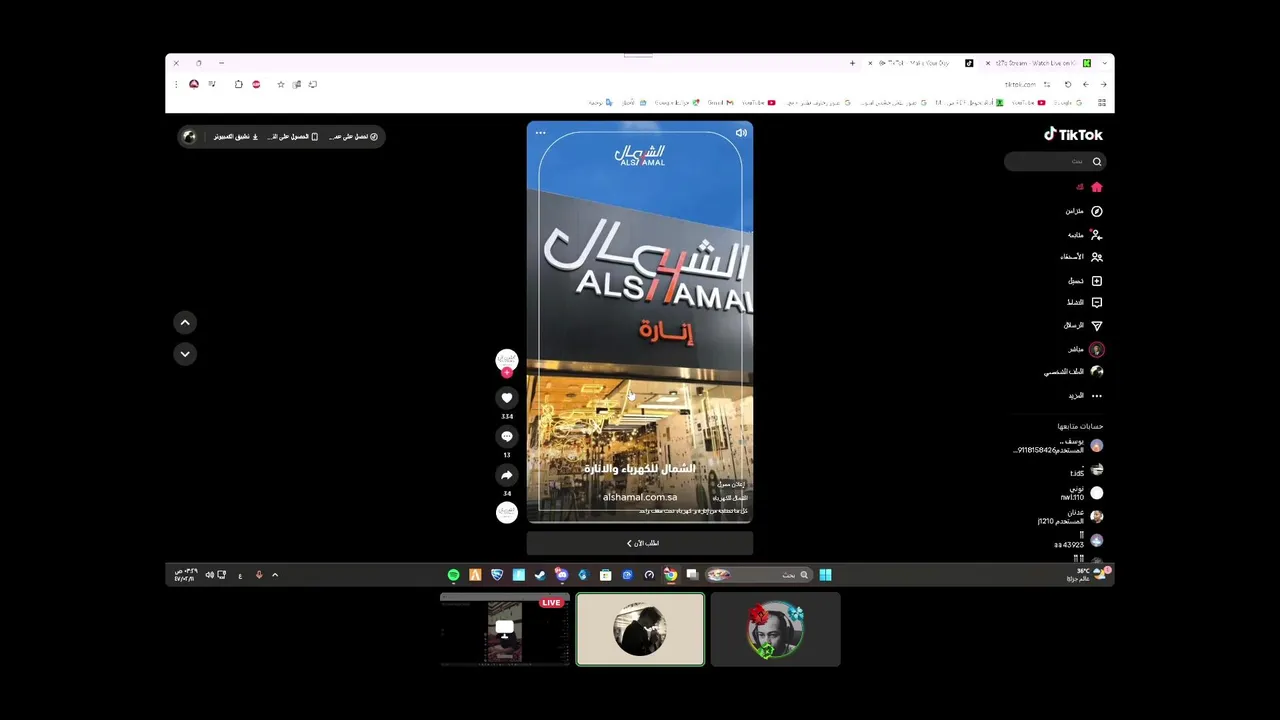Open the video three-dots options menu
Image resolution: width=1280 pixels, height=720 pixels.
[x=541, y=132]
